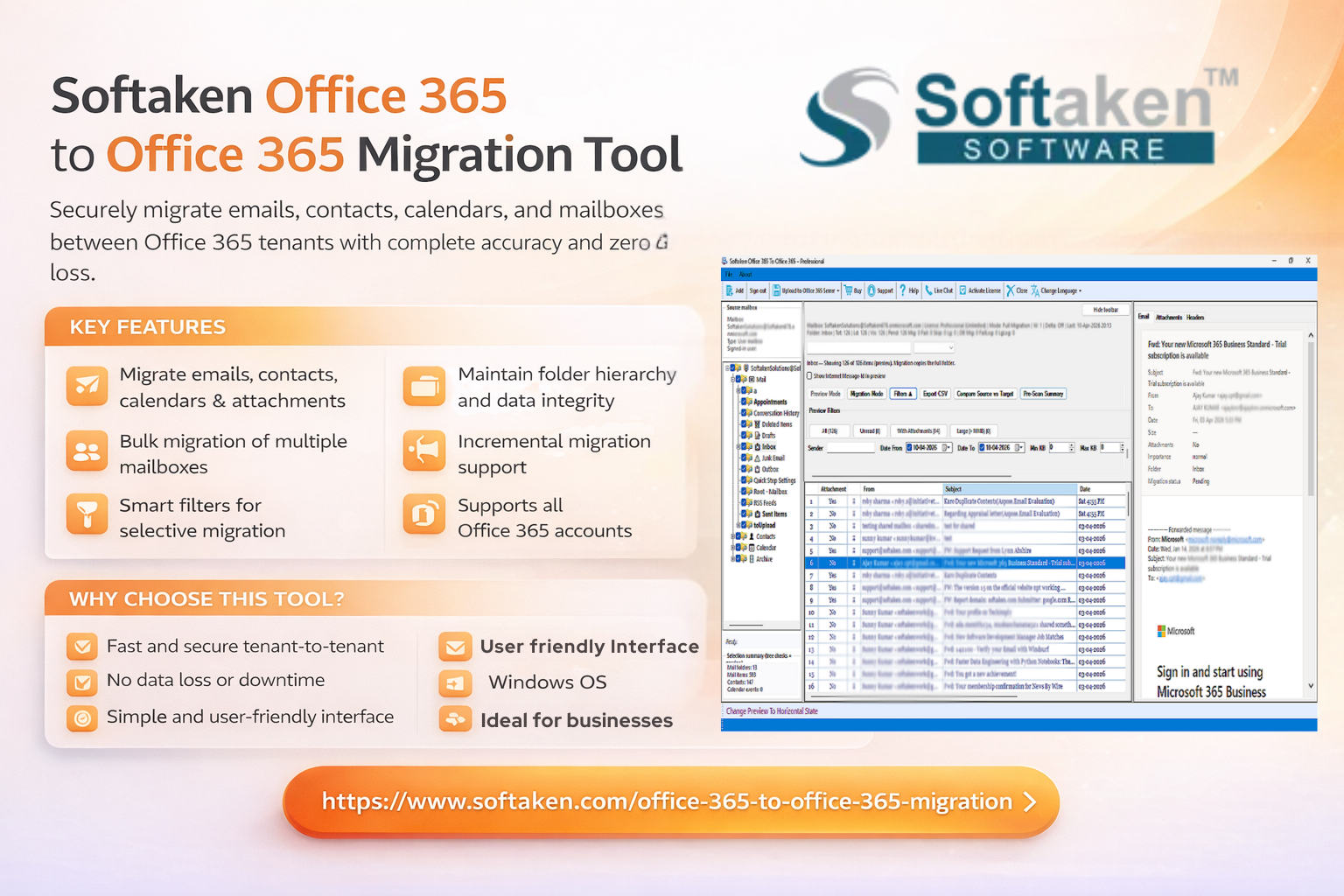Select the Drafts folder icon in the tree

[x=757, y=436]
